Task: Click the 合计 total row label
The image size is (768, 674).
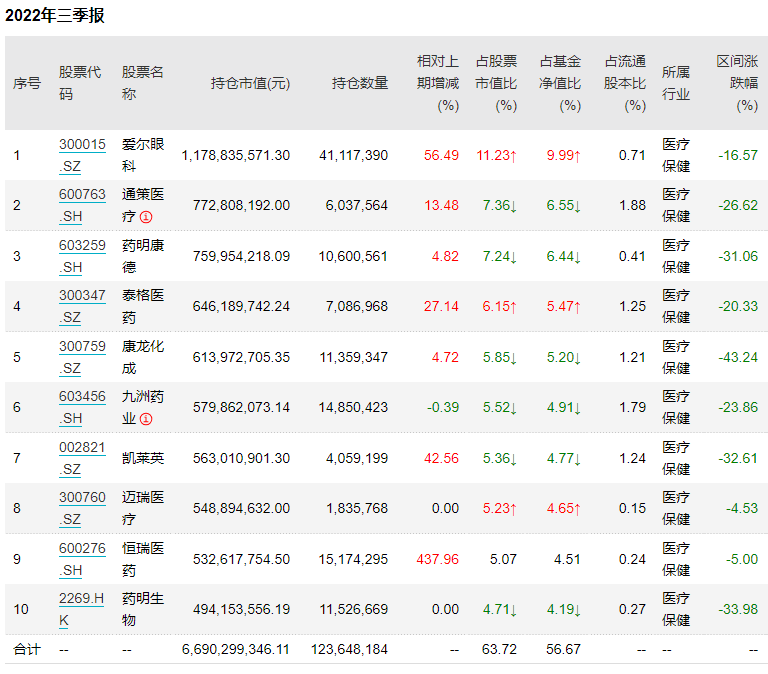Action: [x=27, y=649]
